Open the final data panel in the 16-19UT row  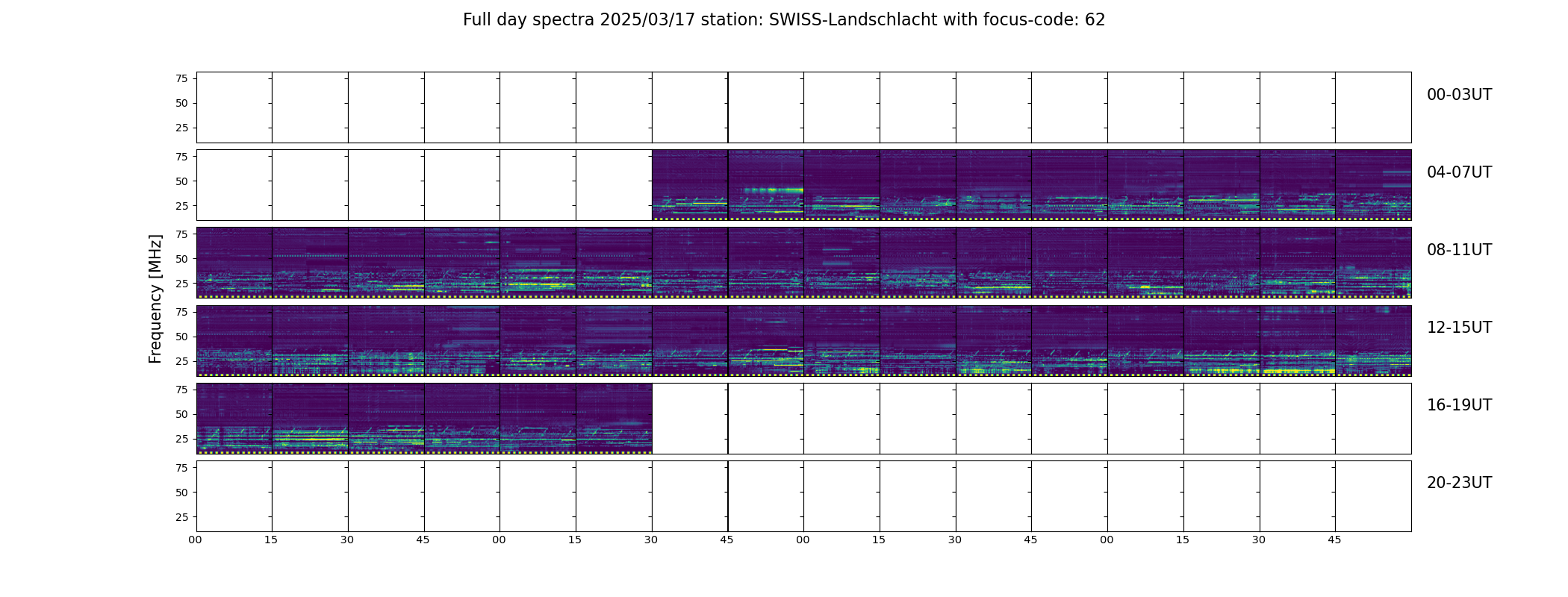(614, 418)
